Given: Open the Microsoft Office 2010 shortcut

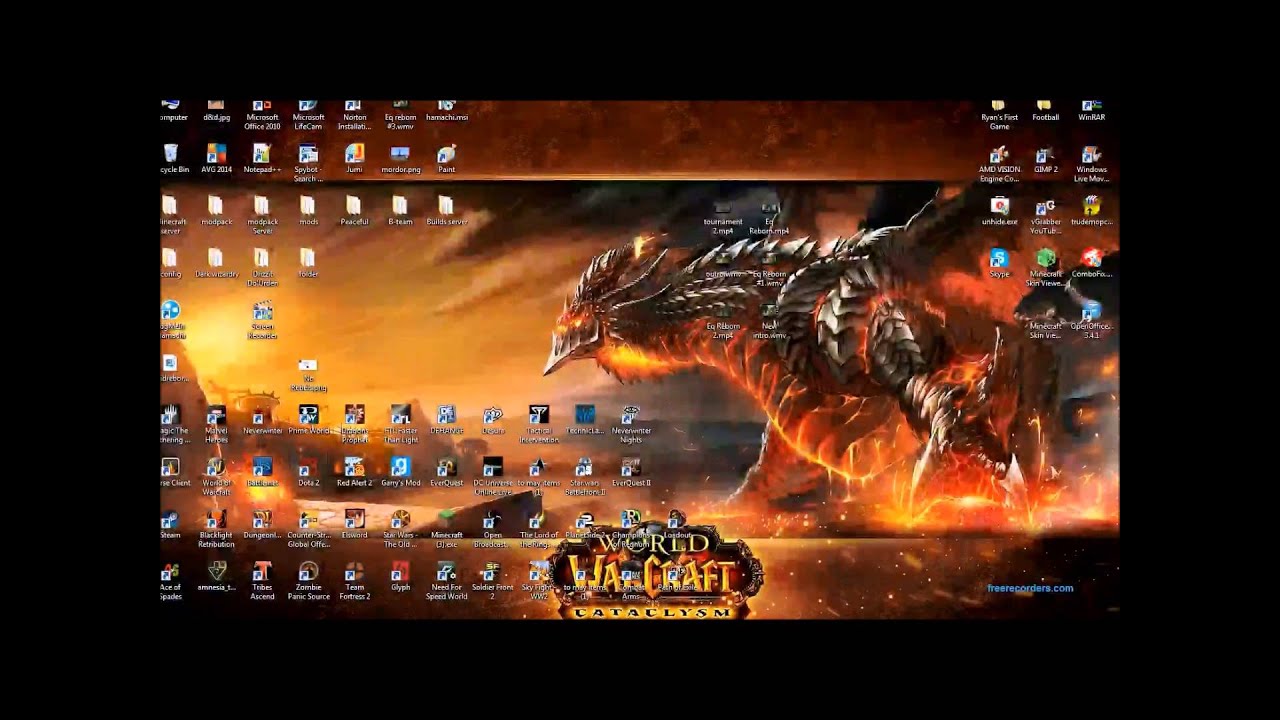Looking at the screenshot, I should (x=262, y=114).
